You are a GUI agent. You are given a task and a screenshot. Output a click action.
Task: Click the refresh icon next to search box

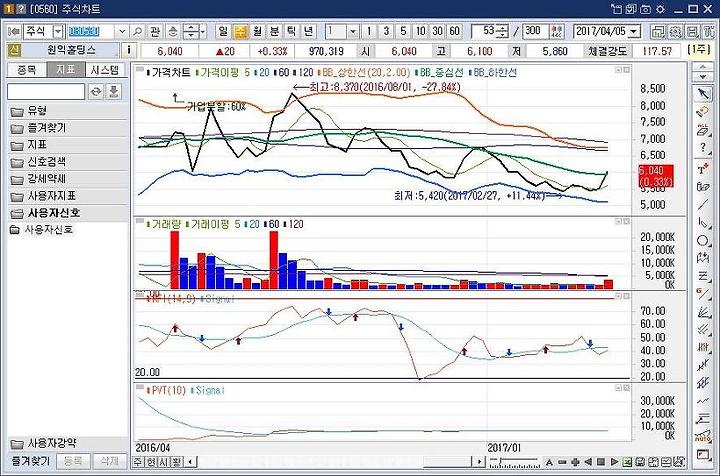(96, 91)
